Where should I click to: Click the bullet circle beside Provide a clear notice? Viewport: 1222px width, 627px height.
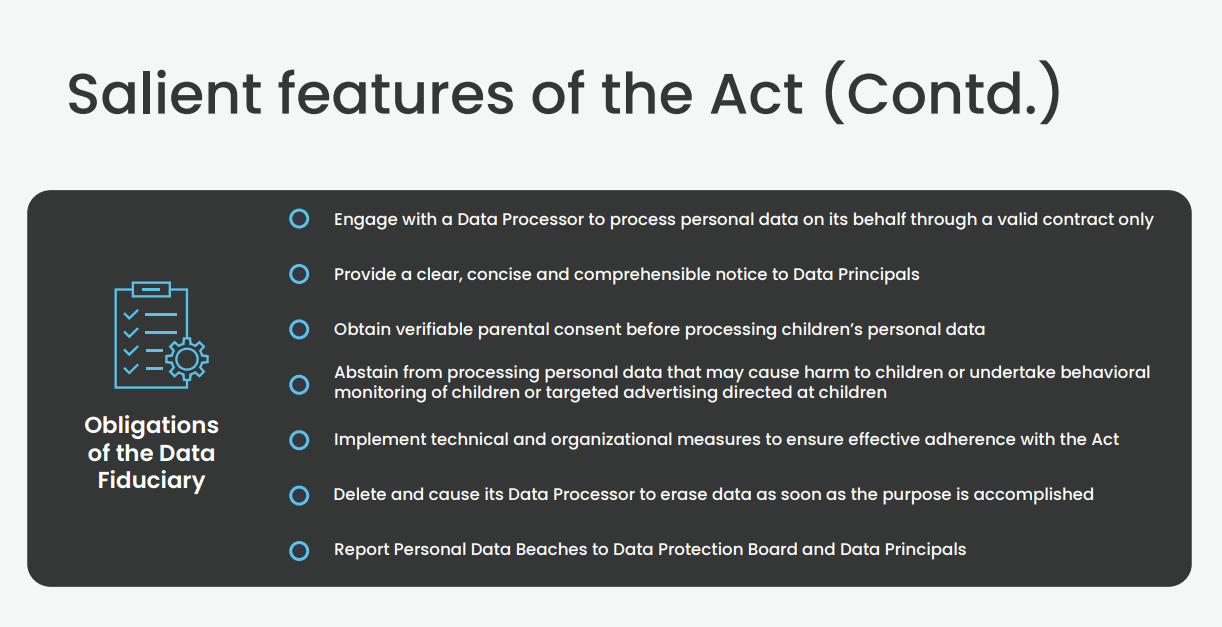tap(299, 274)
